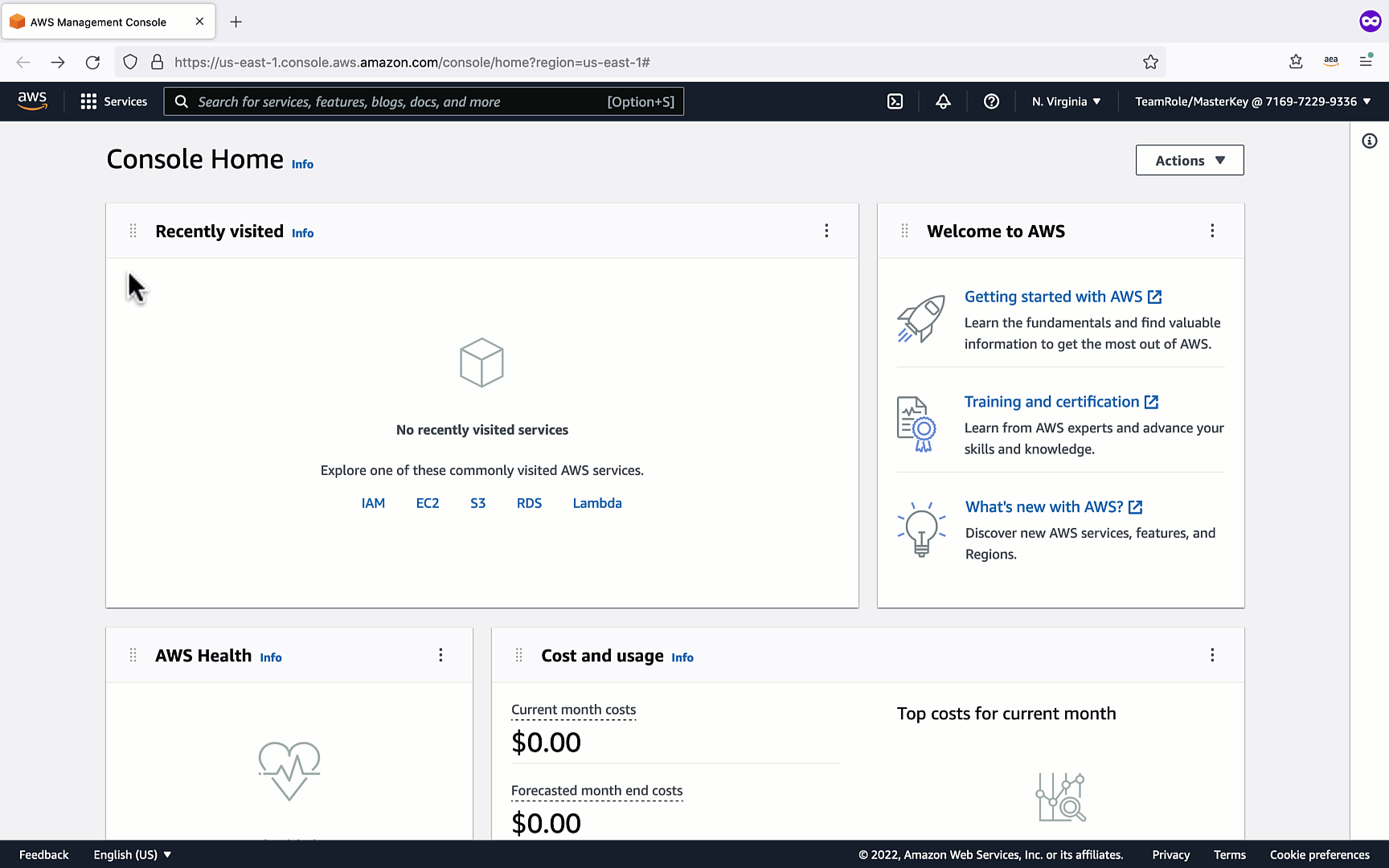Open the Feedback link in footer
Image resolution: width=1389 pixels, height=868 pixels.
click(44, 854)
